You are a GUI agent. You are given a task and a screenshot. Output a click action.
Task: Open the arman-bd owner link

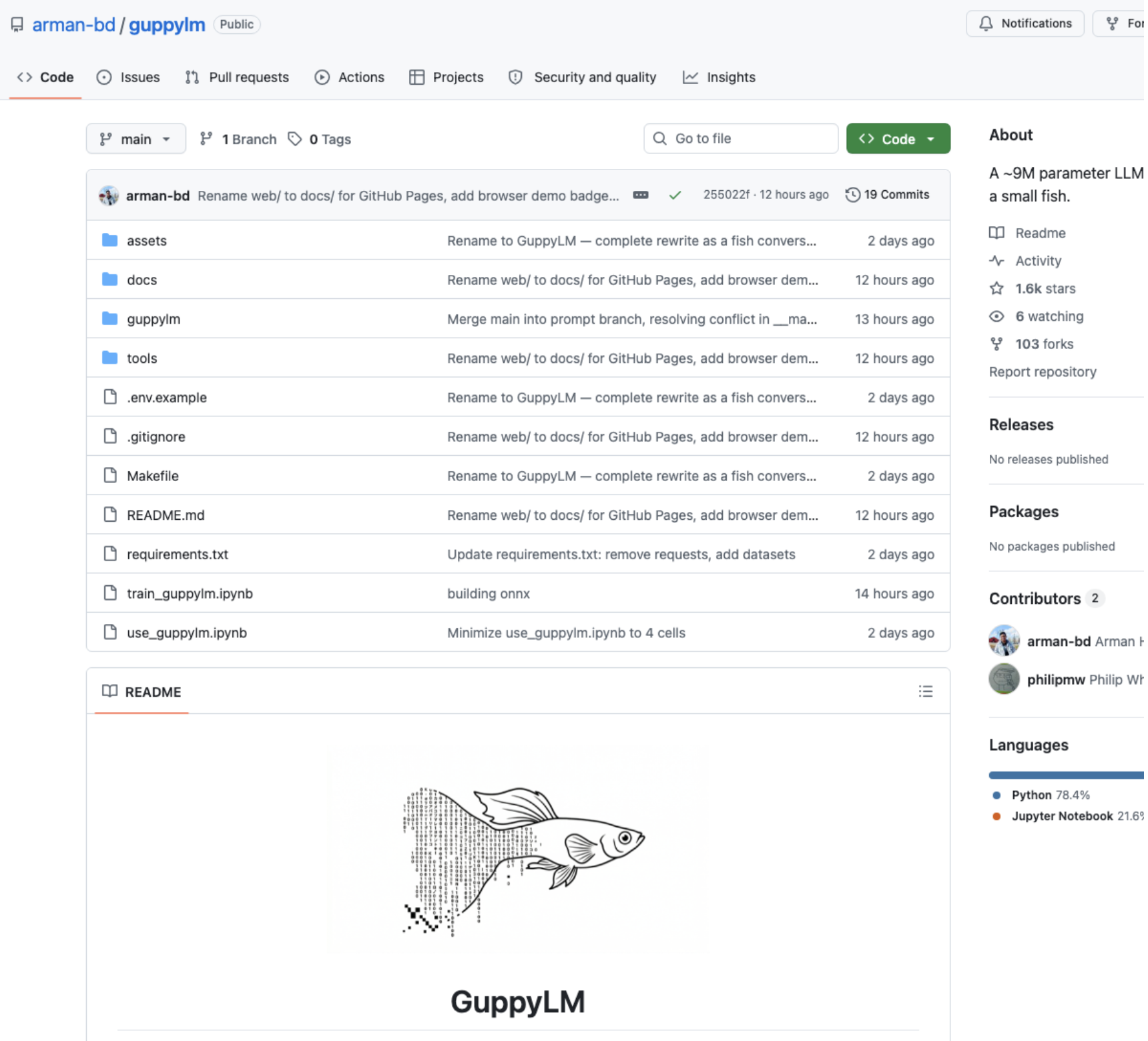pyautogui.click(x=73, y=25)
